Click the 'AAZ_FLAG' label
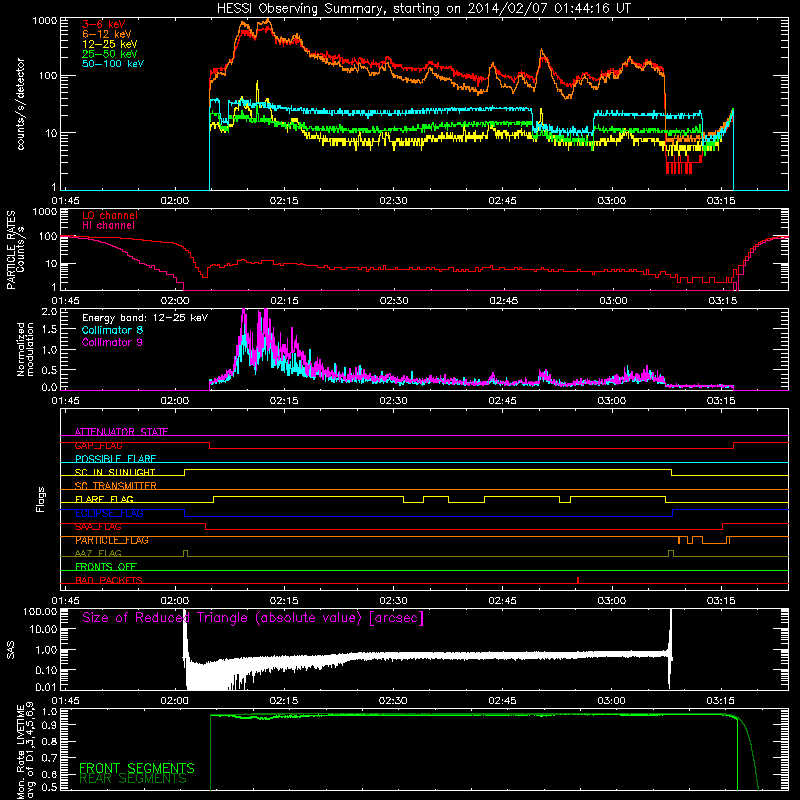The width and height of the screenshot is (800, 800). [x=98, y=553]
